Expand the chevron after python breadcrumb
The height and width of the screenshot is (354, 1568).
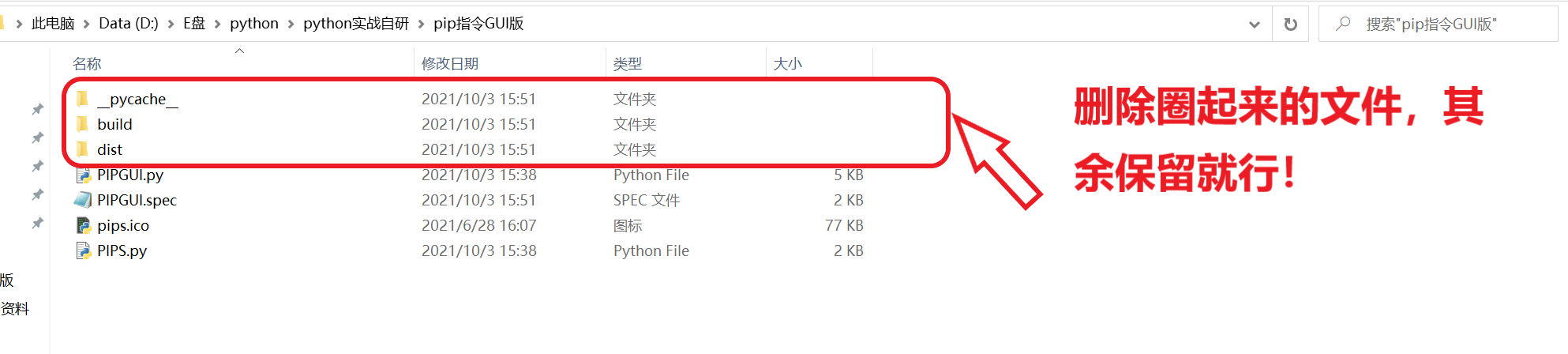click(x=291, y=24)
